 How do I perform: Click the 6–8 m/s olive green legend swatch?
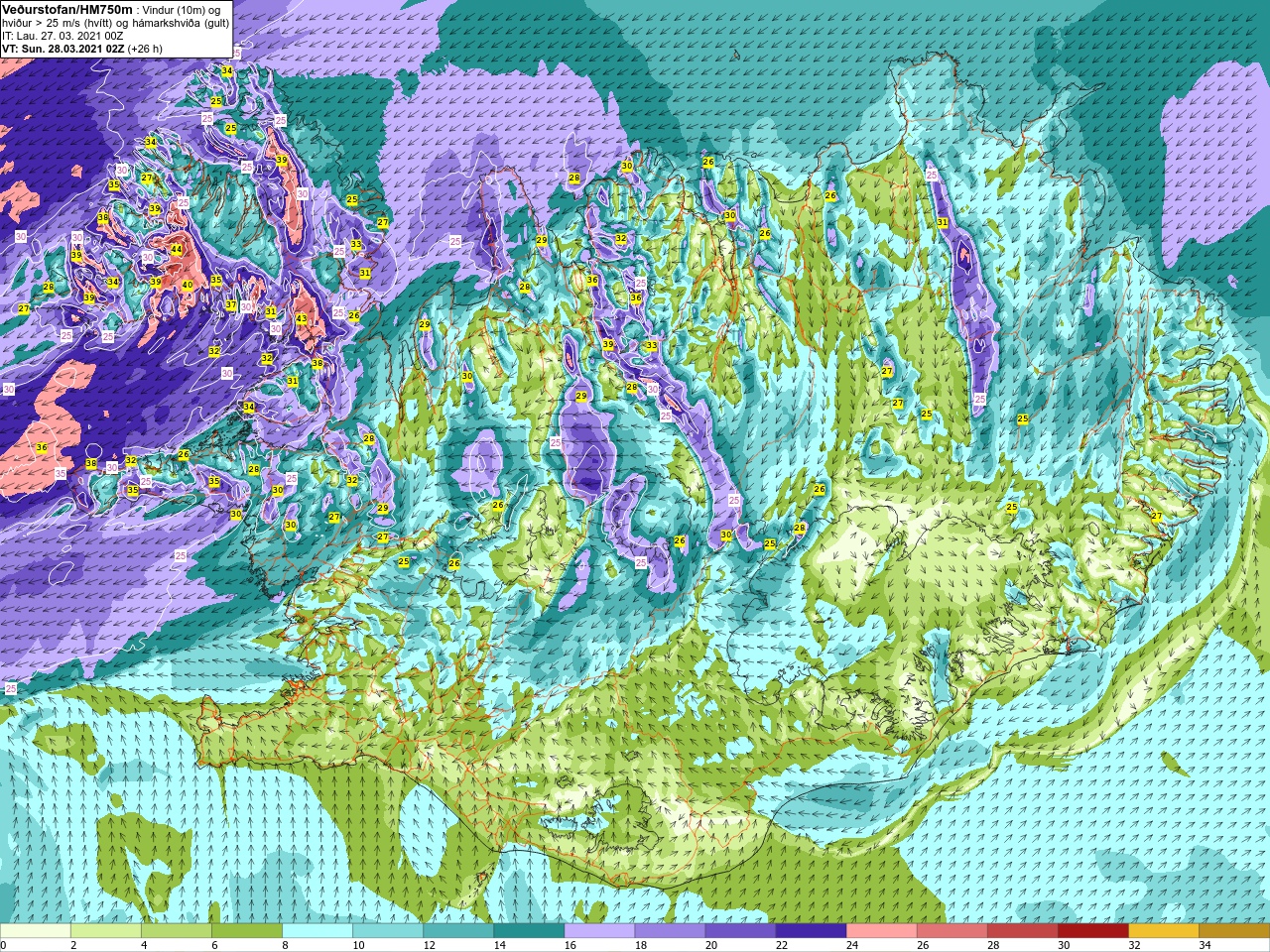tap(247, 931)
